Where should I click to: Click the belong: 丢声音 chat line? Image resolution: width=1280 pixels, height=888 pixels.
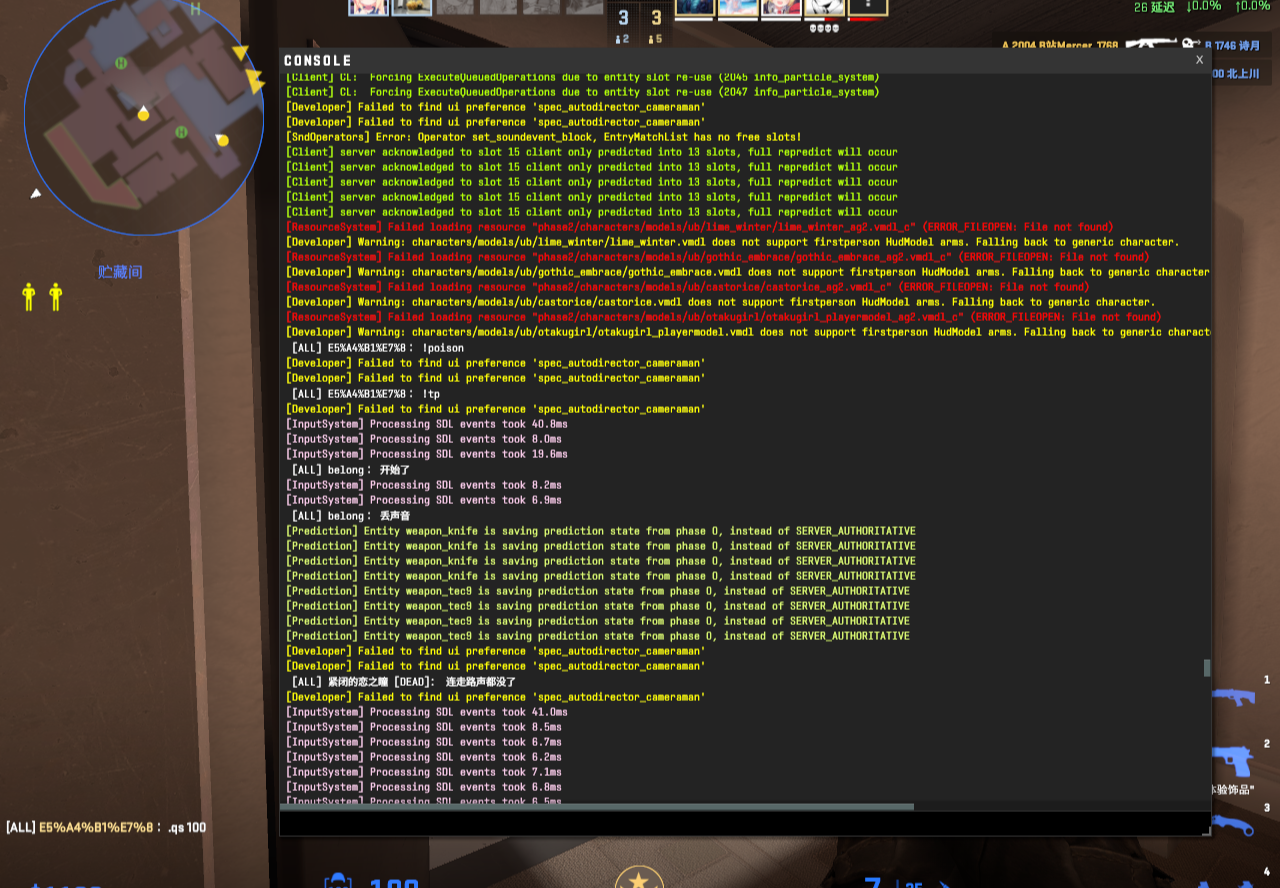[x=351, y=515]
